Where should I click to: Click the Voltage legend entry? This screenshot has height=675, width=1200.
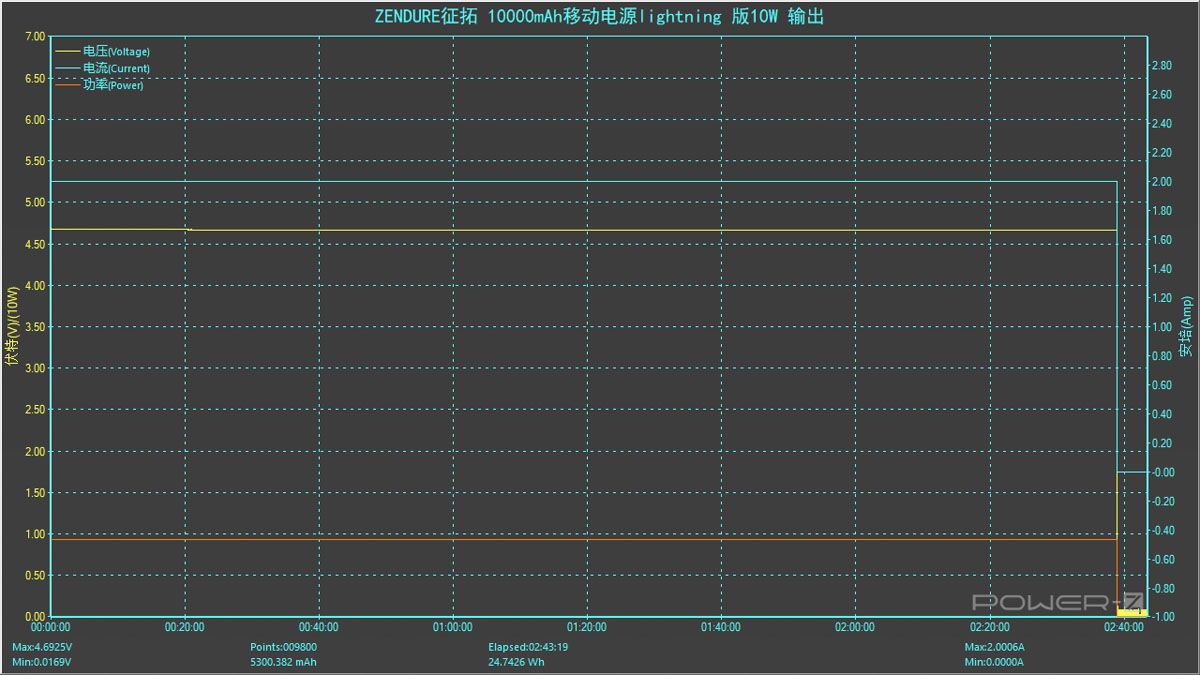click(116, 51)
